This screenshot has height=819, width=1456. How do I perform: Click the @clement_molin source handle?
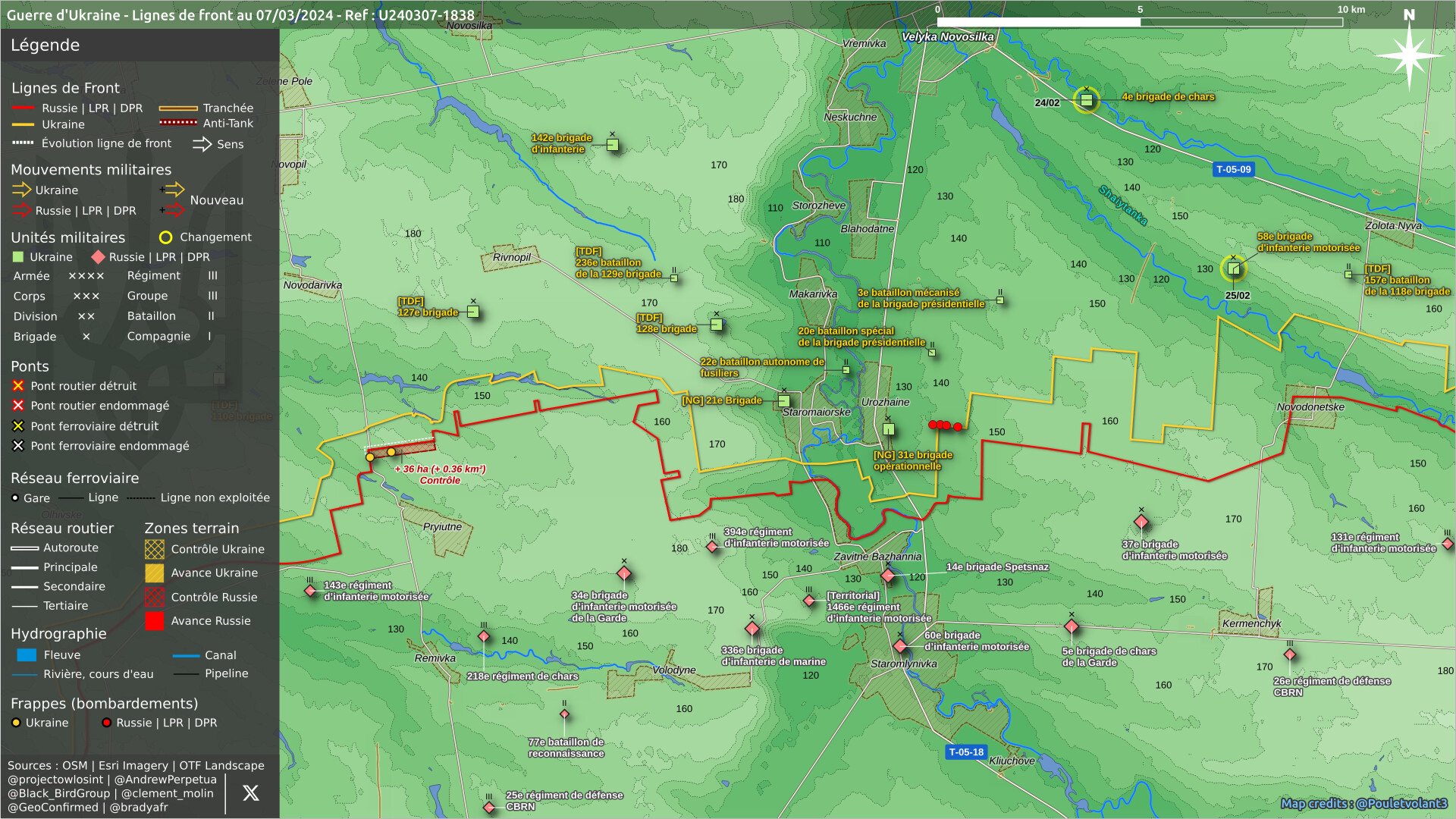tap(167, 793)
